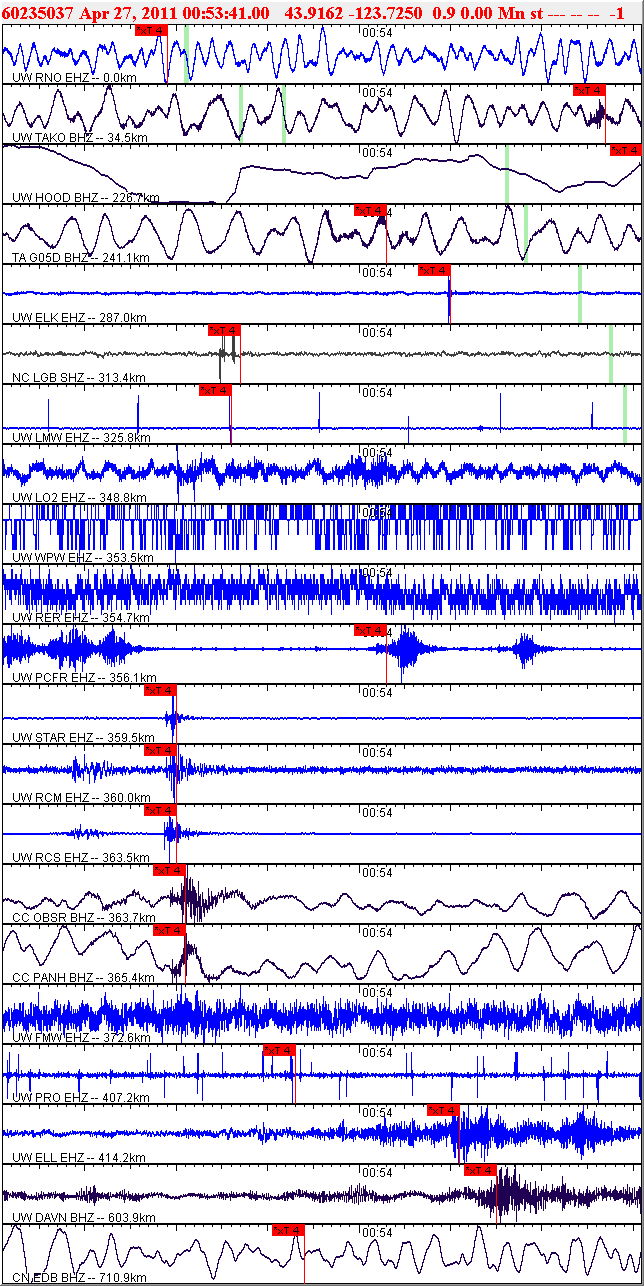Screen dimensions: 644x1286
Task: Click the 00:54 time label on LO2 trace
Action: pos(377,452)
